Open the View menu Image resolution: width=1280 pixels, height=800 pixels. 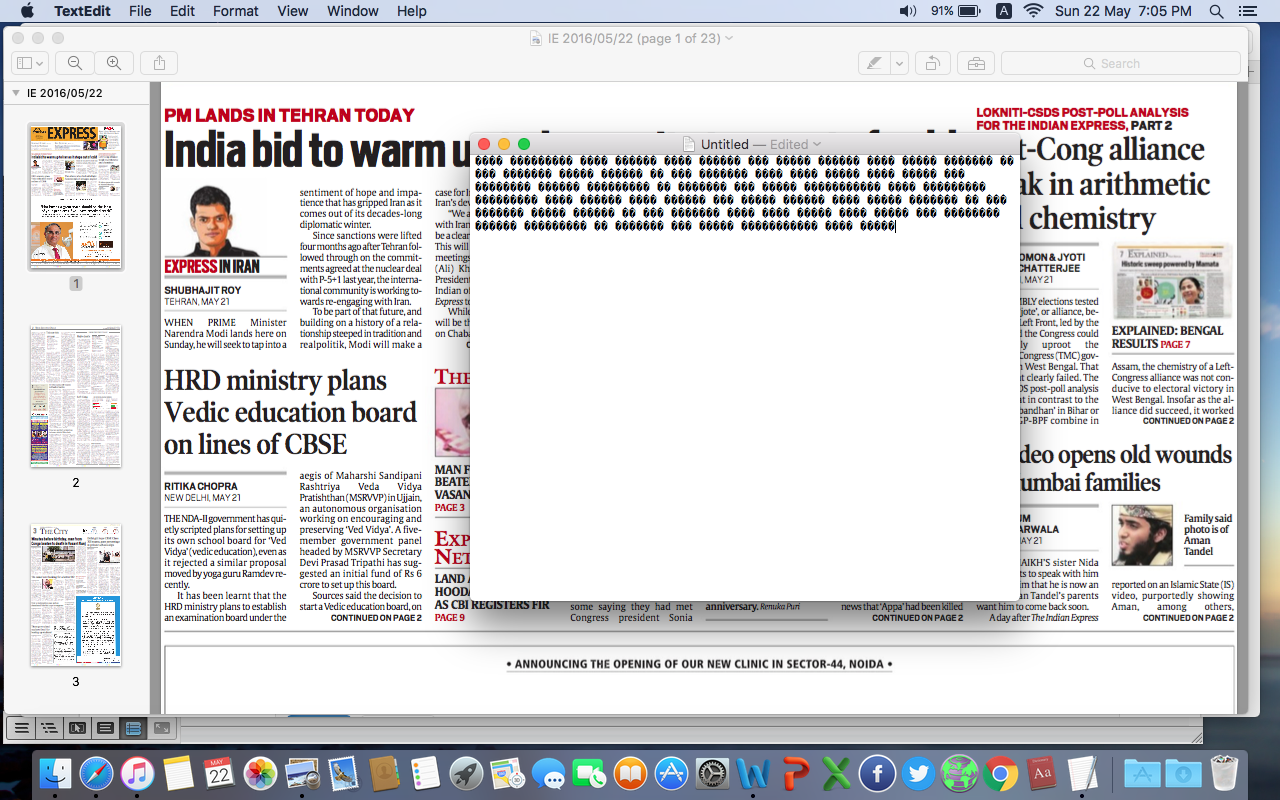(293, 11)
